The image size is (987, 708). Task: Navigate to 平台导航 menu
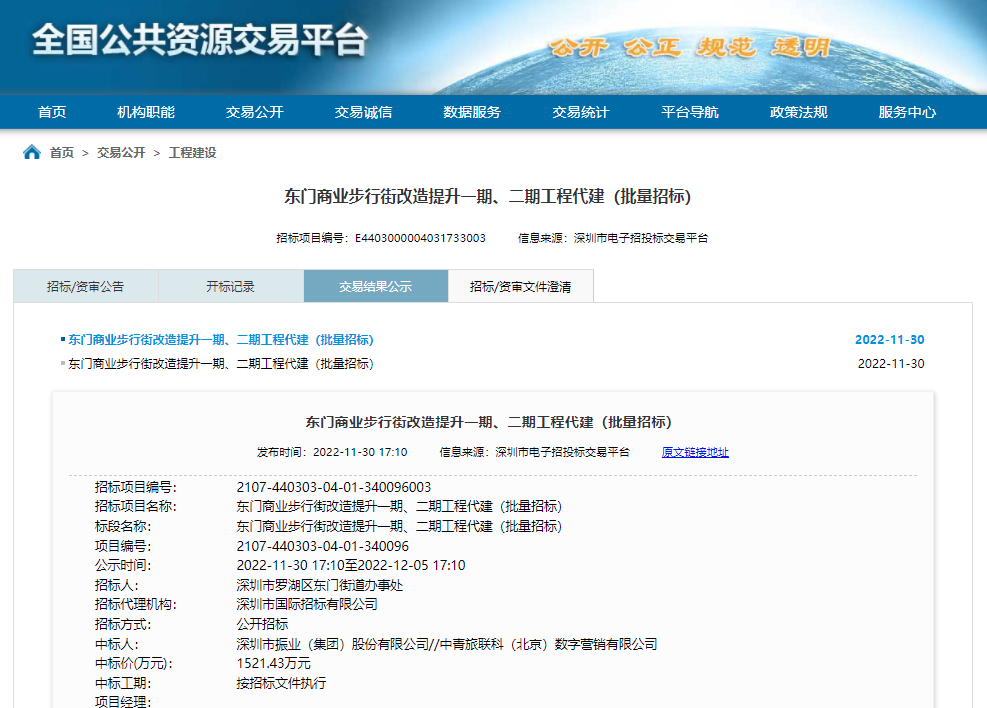coord(690,112)
